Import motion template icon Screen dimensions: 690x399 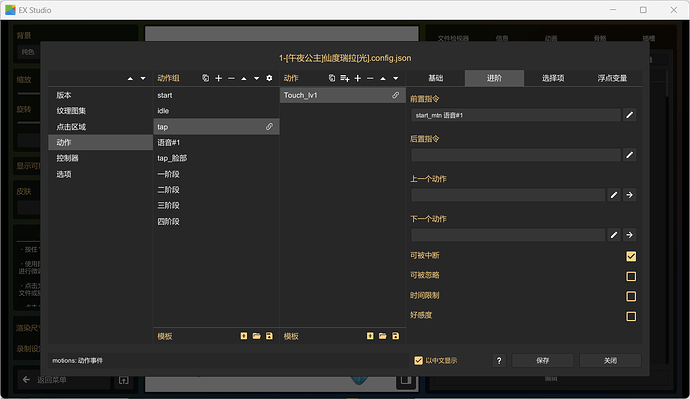click(x=370, y=336)
